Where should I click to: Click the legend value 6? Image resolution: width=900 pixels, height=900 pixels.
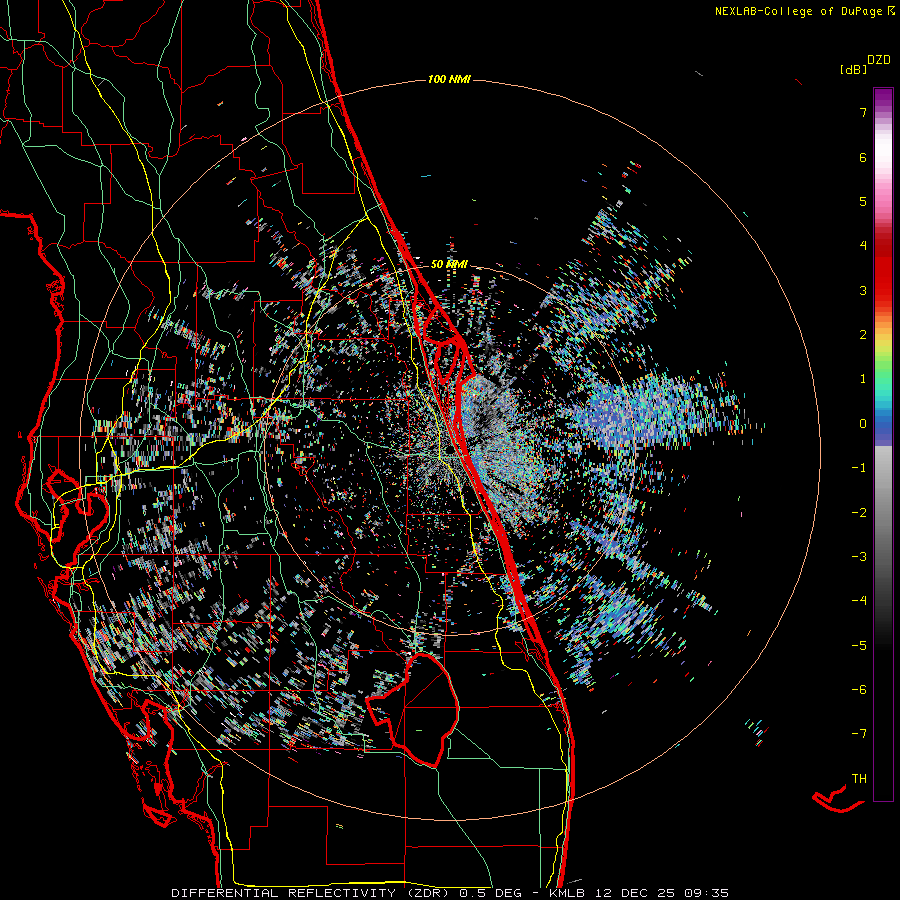[863, 157]
